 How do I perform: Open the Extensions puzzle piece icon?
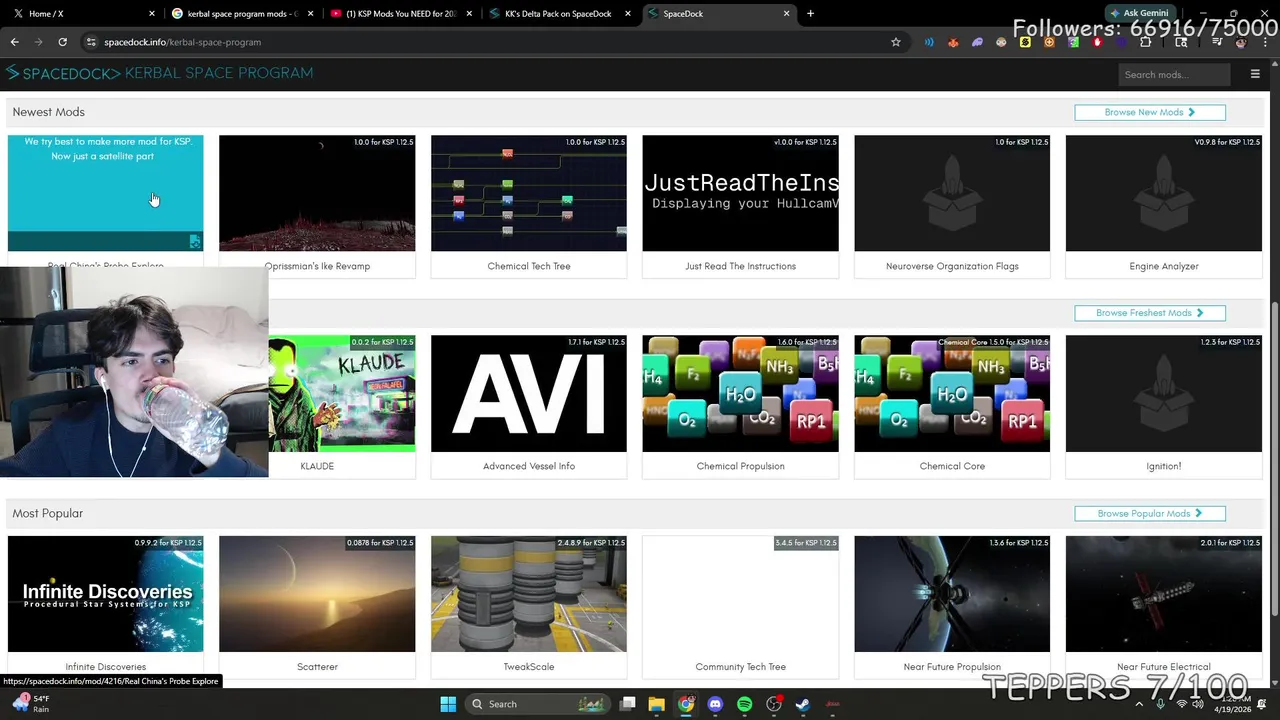pyautogui.click(x=1146, y=42)
